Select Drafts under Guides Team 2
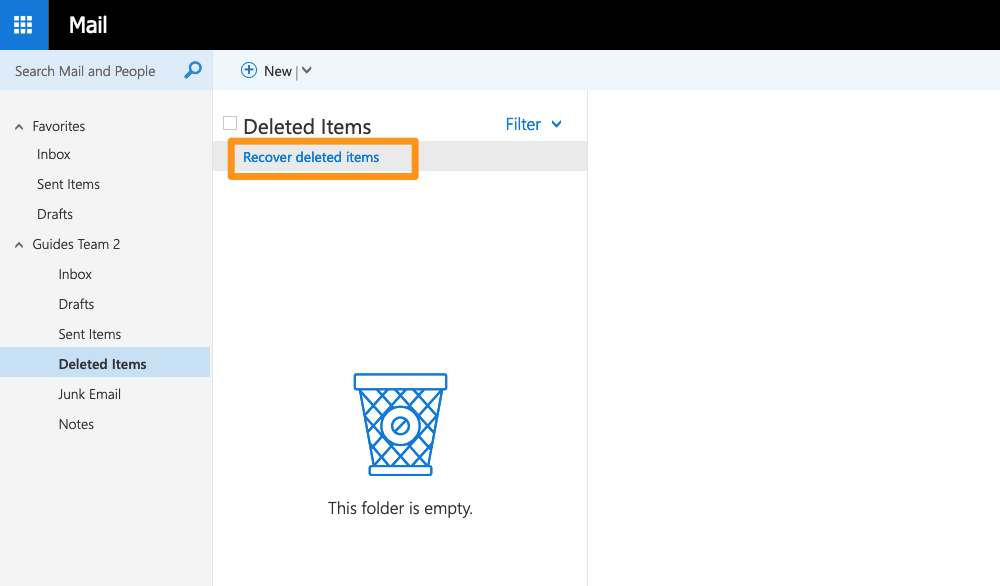Viewport: 1000px width, 586px height. click(x=76, y=305)
